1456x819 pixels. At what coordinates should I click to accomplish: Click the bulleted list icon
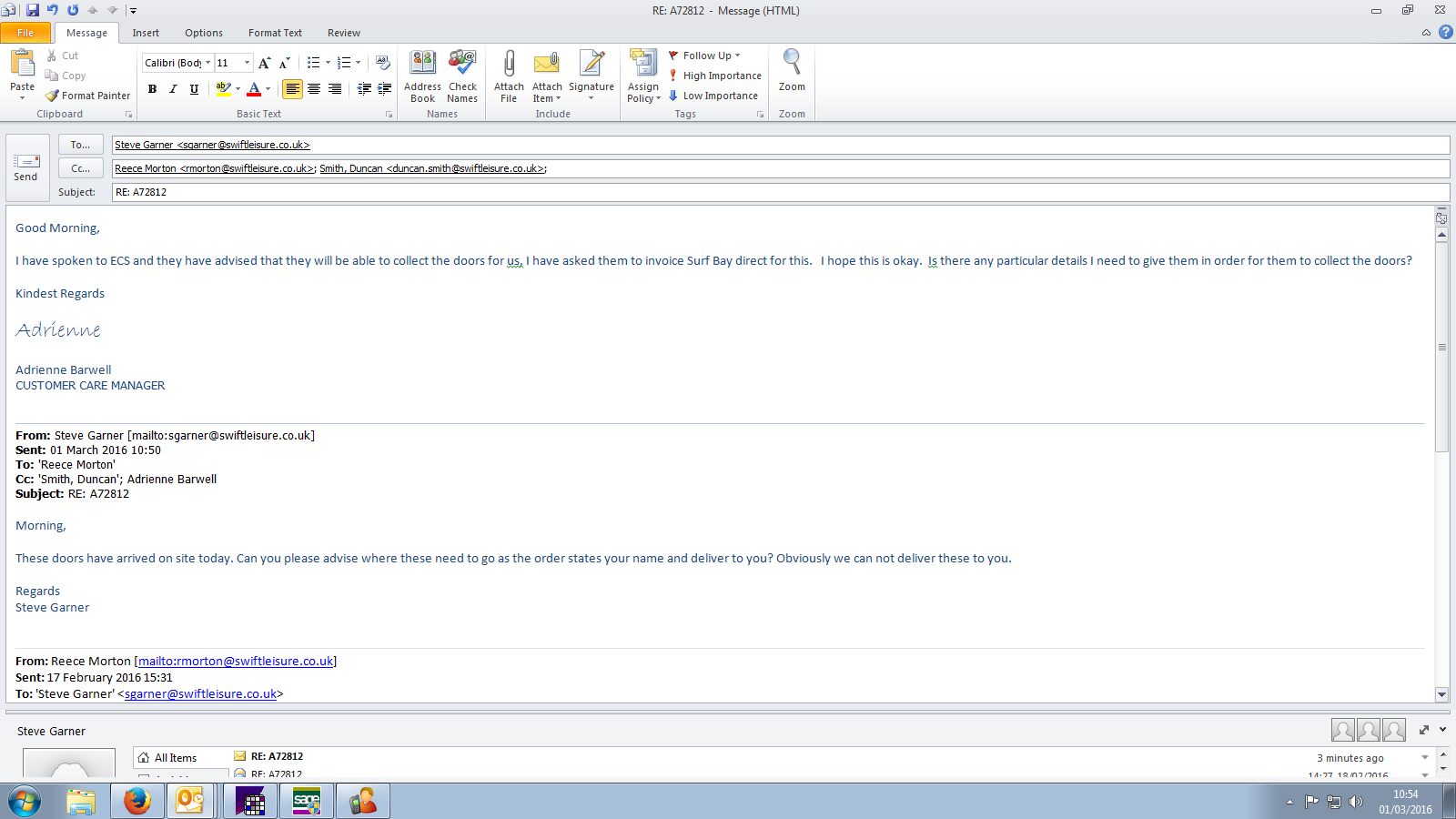313,63
